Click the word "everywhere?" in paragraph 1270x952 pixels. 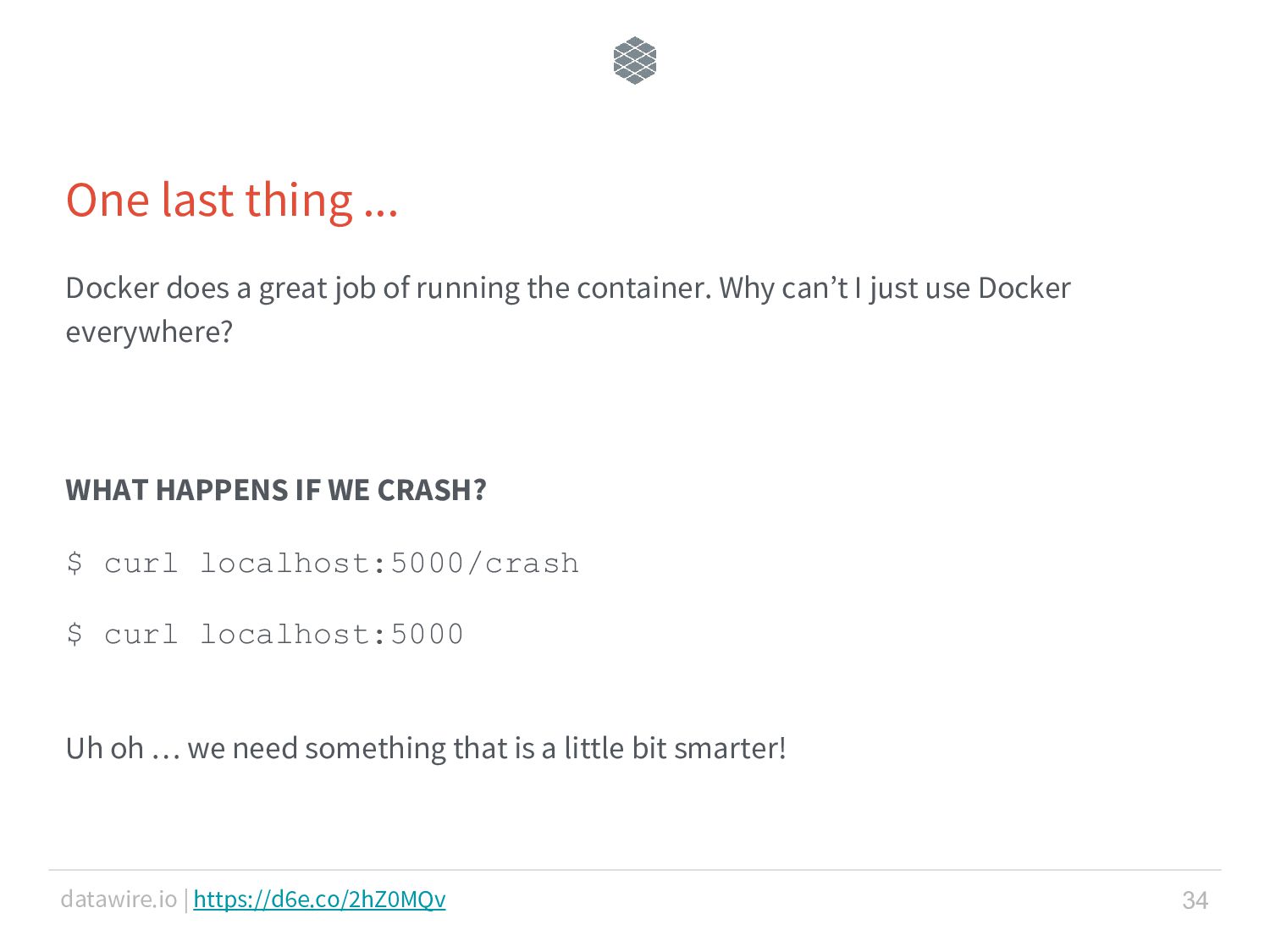point(149,332)
